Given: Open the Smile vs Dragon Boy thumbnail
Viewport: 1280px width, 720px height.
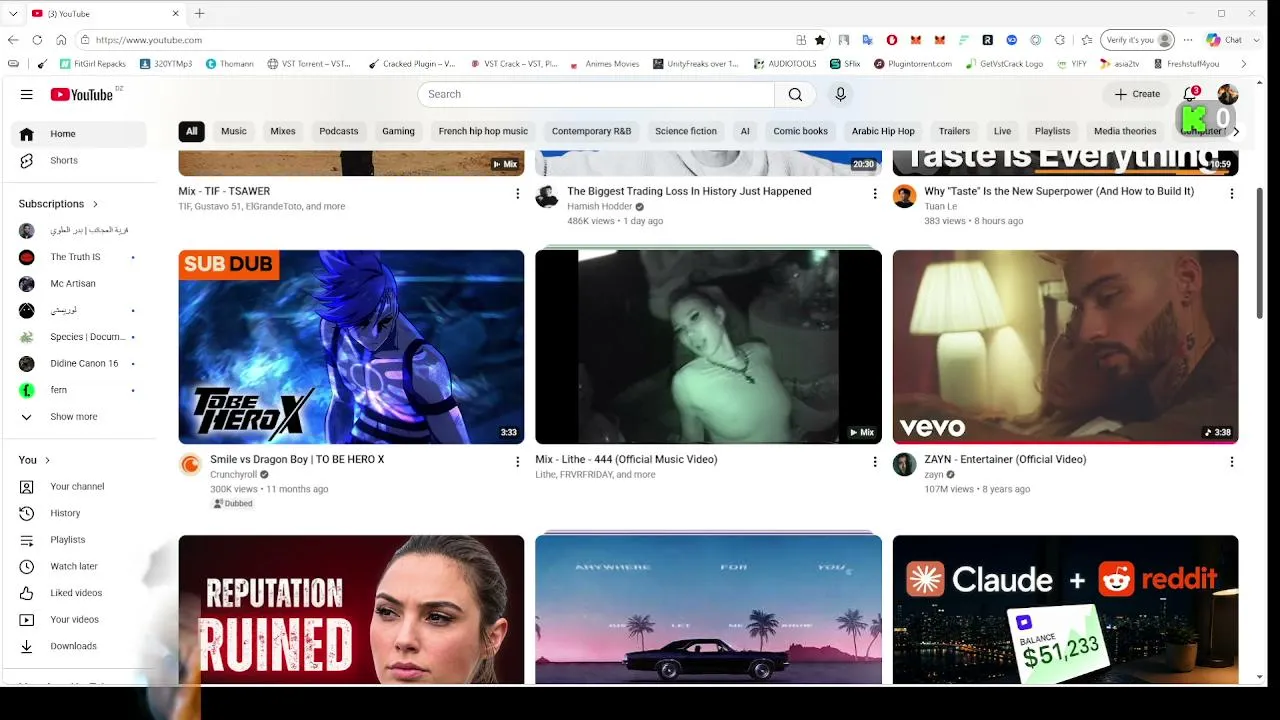Looking at the screenshot, I should pyautogui.click(x=351, y=347).
